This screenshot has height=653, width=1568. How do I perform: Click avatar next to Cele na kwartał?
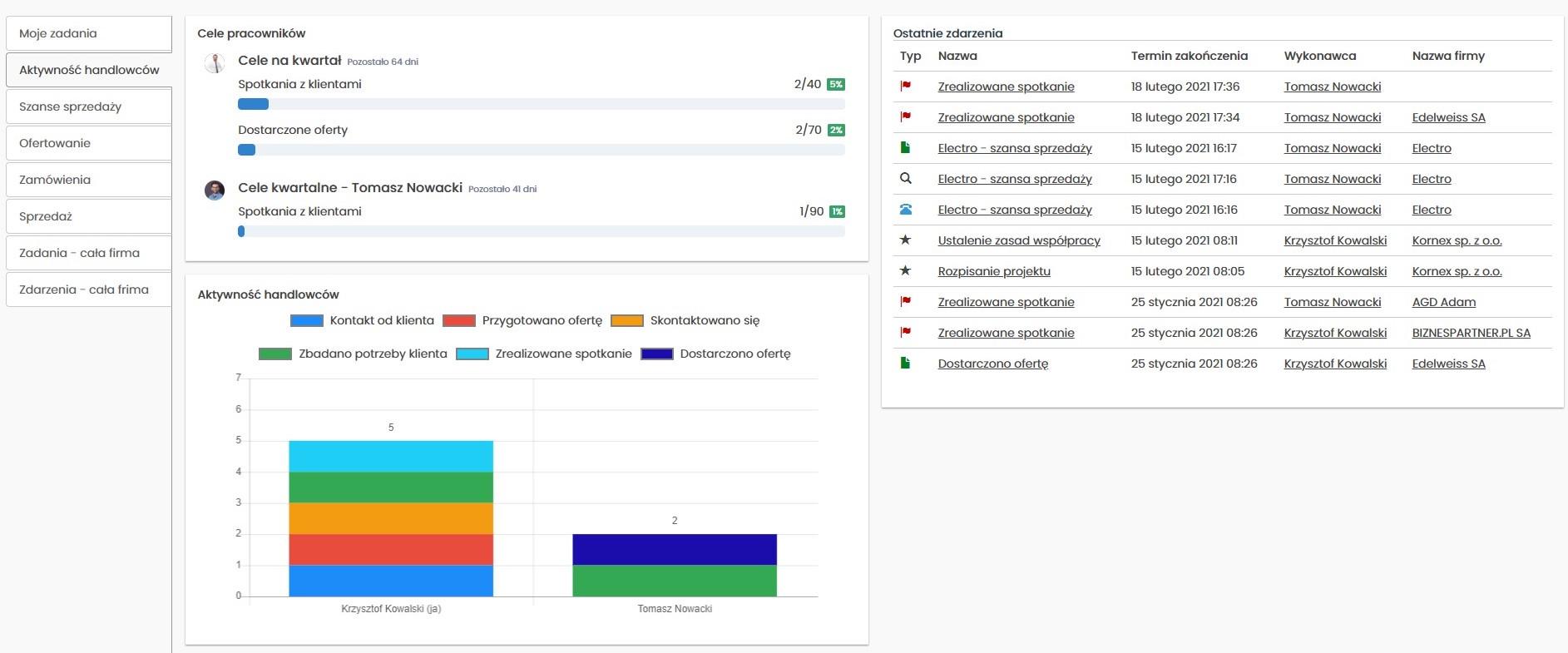pyautogui.click(x=215, y=63)
